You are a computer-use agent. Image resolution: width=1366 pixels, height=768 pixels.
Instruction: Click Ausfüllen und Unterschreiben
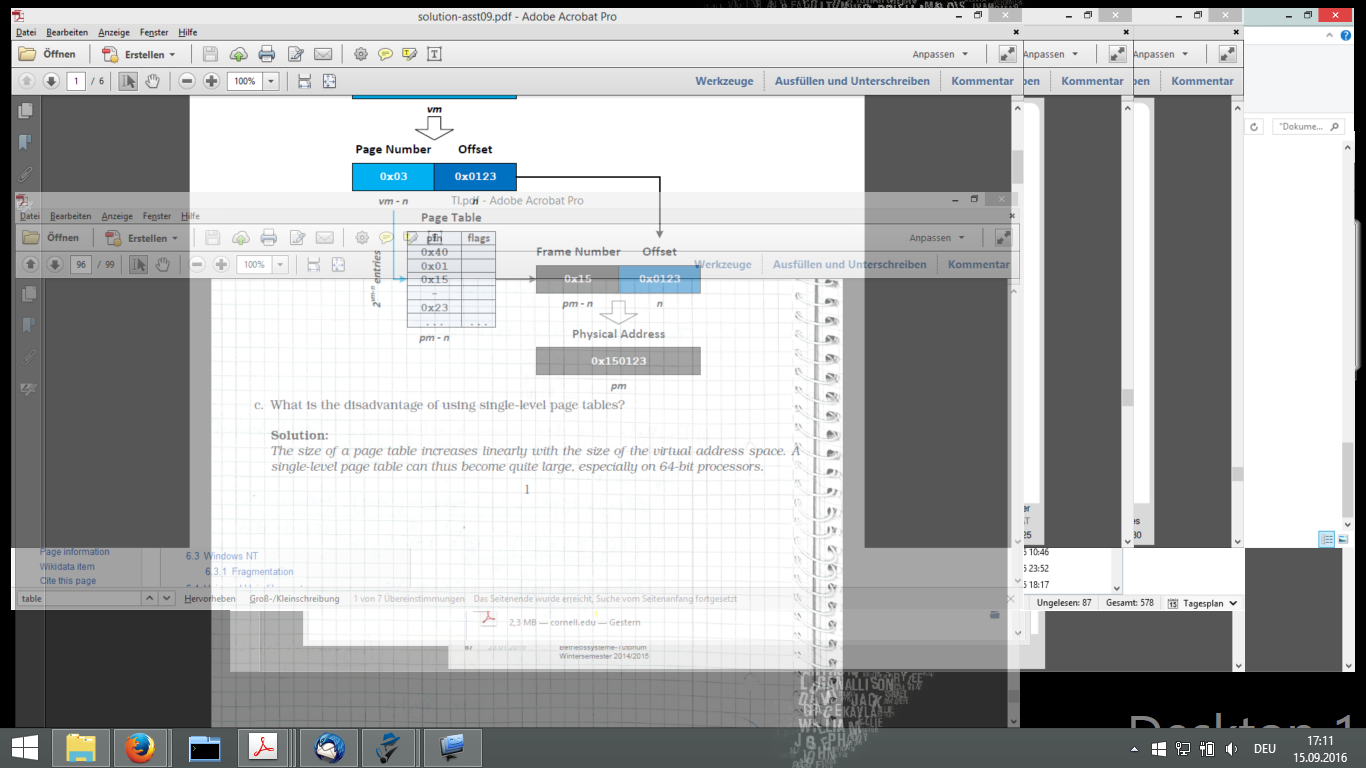(852, 81)
